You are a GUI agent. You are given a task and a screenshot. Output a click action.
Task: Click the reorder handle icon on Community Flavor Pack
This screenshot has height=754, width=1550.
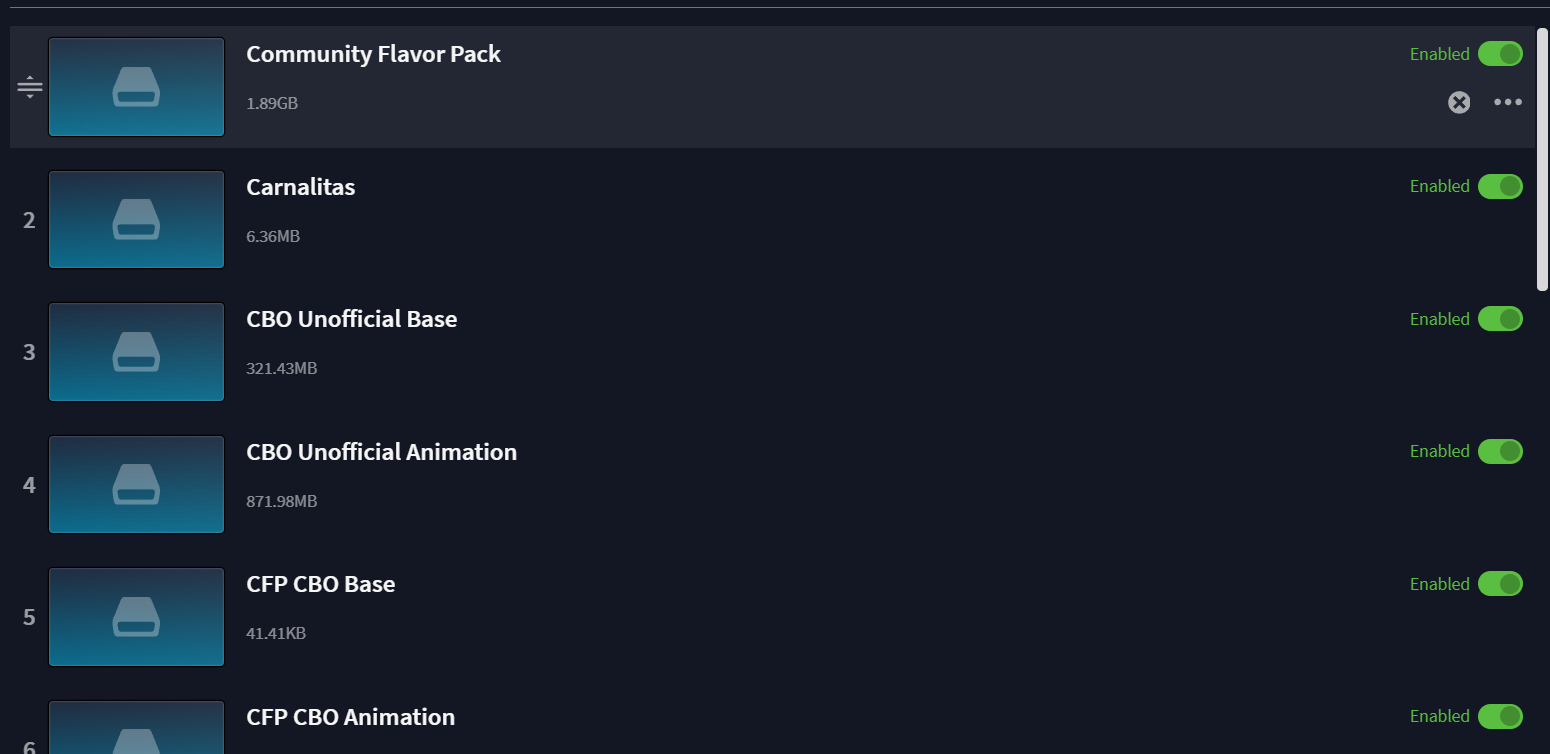[x=30, y=87]
